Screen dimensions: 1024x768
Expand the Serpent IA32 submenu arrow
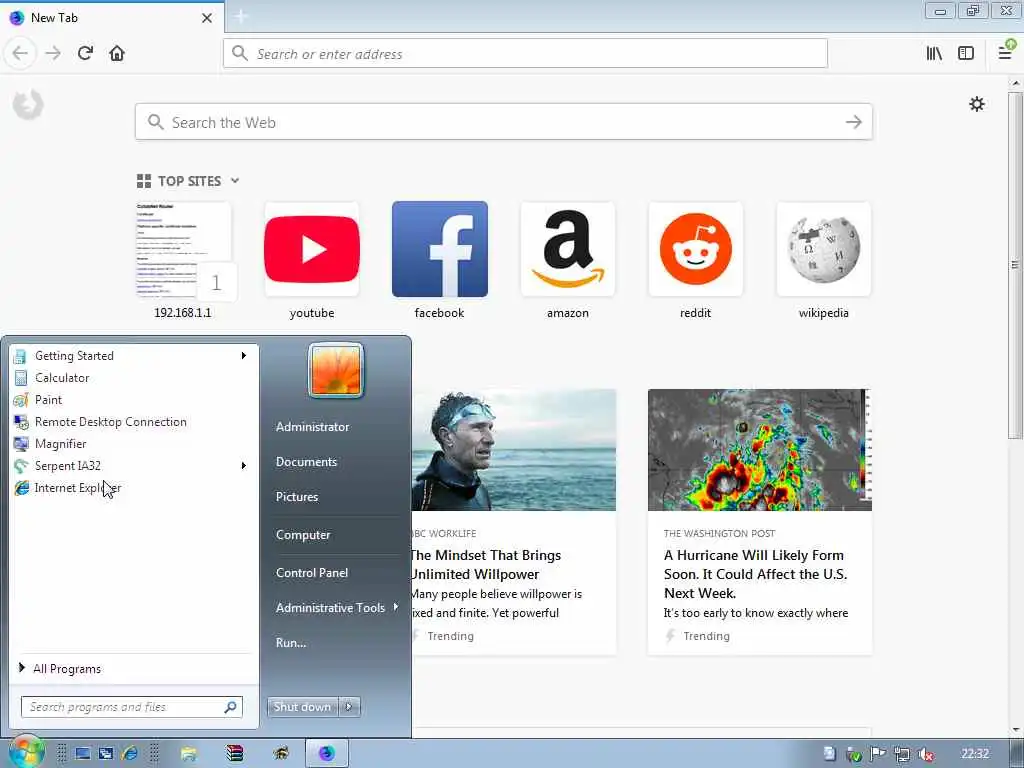244,466
